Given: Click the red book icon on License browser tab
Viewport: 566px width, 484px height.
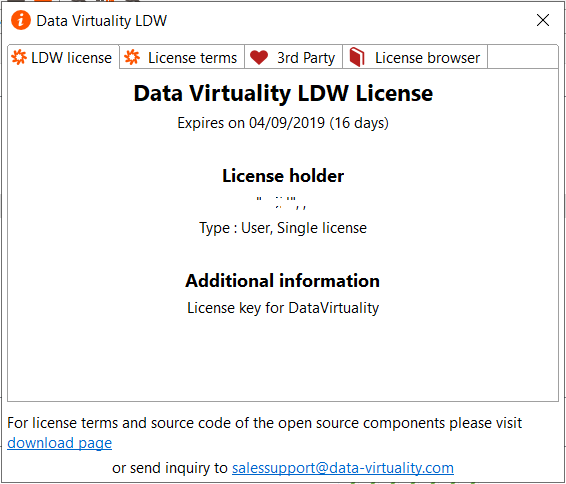Looking at the screenshot, I should (357, 57).
